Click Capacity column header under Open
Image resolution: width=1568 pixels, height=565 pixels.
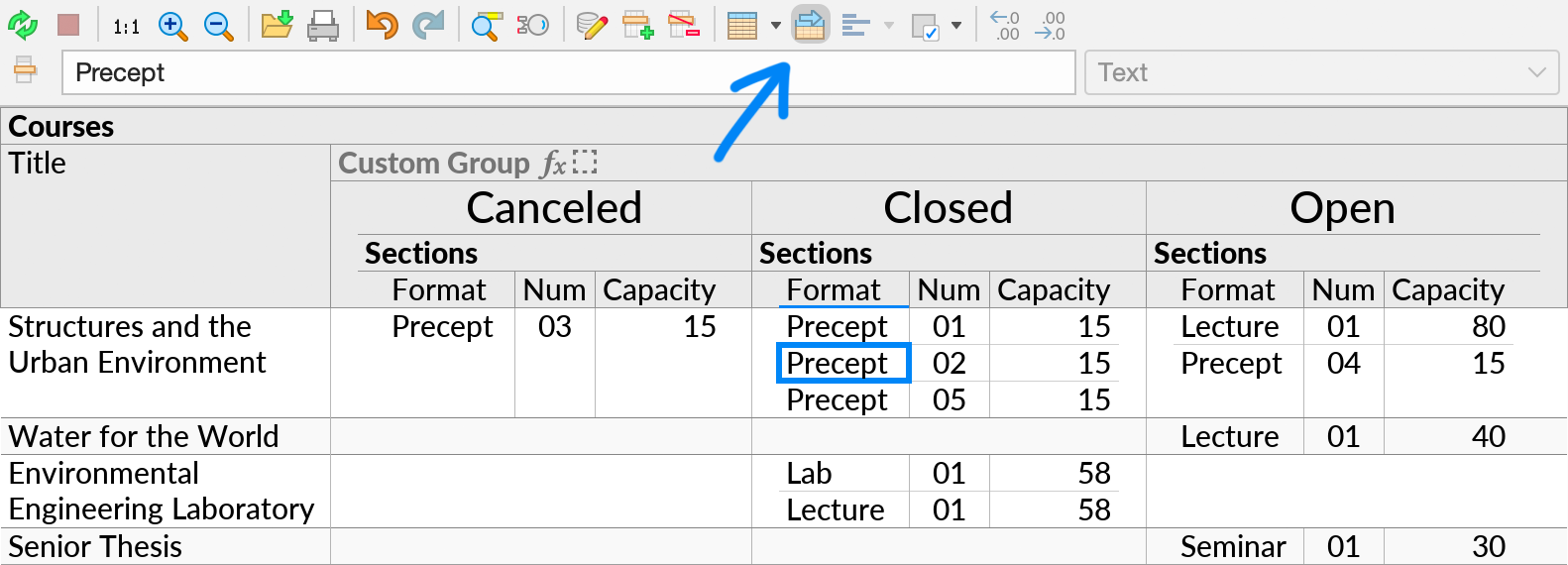(x=1448, y=289)
